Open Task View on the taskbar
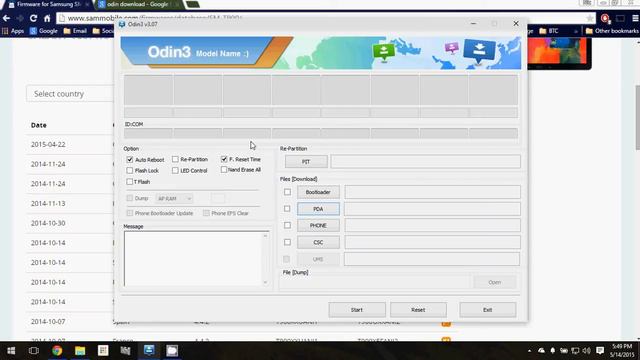Screen dimensions: 640x360 pos(34,351)
